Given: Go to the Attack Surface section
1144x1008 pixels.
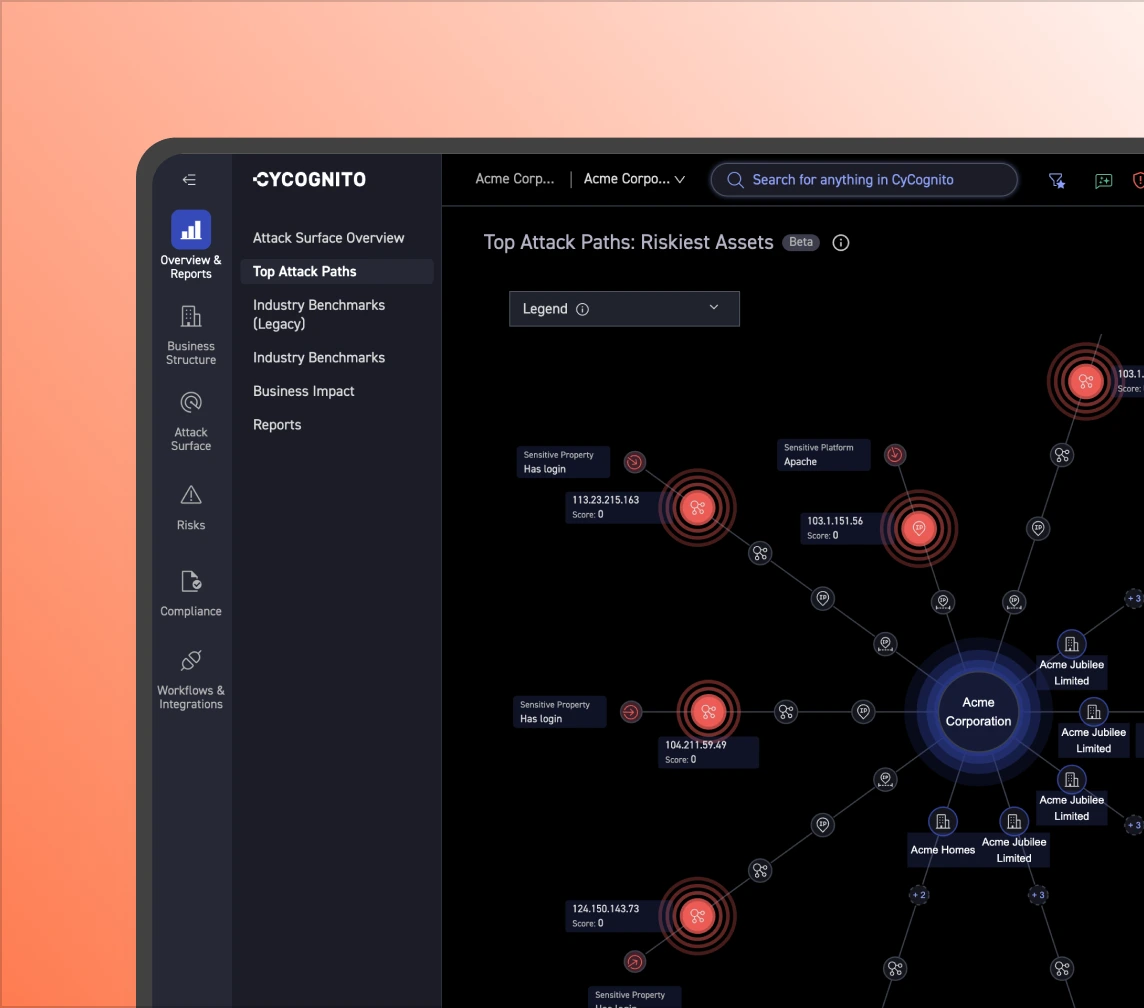Looking at the screenshot, I should tap(191, 403).
